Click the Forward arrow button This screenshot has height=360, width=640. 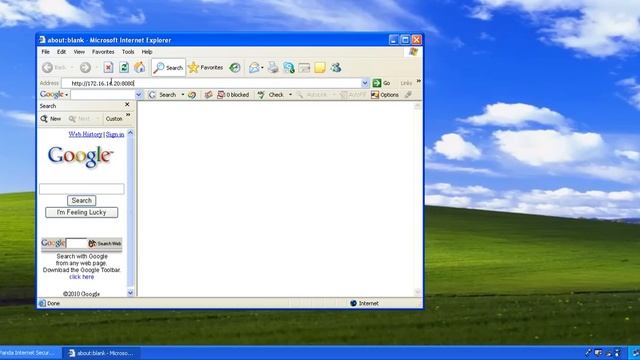[85, 67]
